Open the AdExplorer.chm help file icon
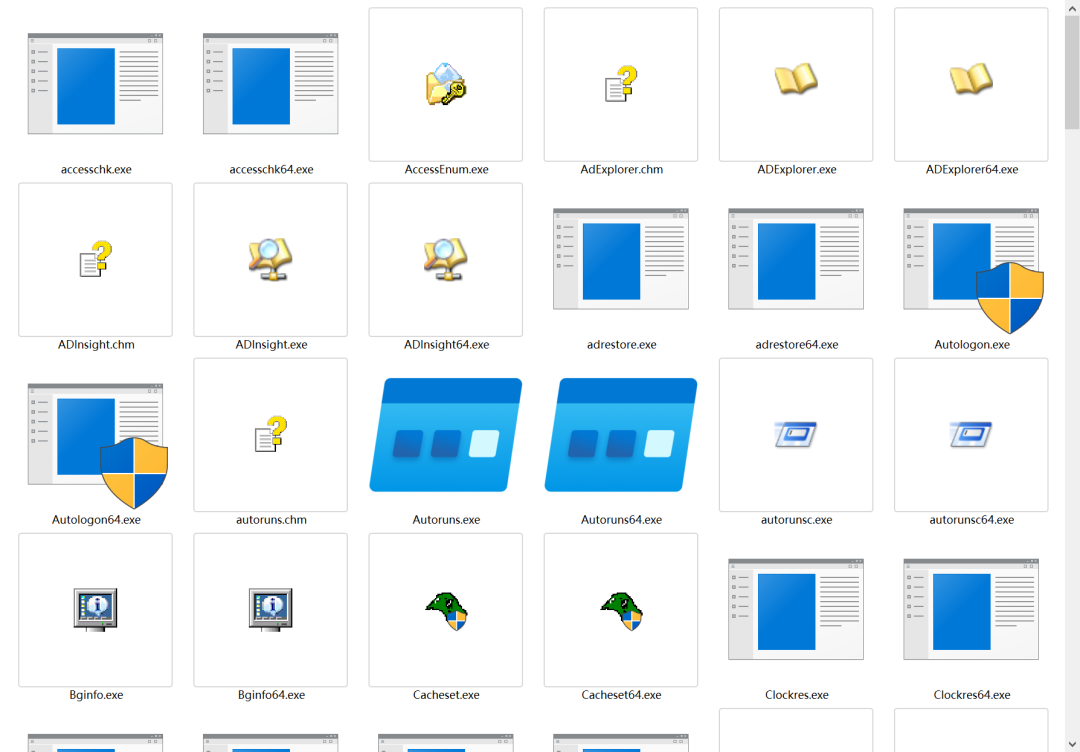Screen dimensions: 1080x752 [621, 84]
